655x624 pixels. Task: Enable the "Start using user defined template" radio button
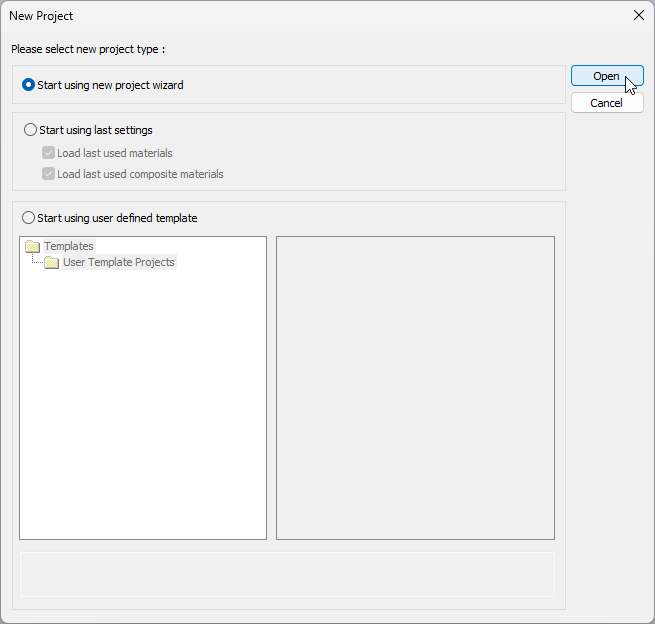[29, 218]
